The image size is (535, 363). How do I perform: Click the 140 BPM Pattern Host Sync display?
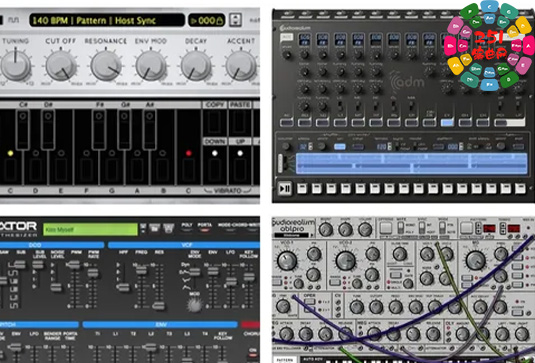point(107,20)
